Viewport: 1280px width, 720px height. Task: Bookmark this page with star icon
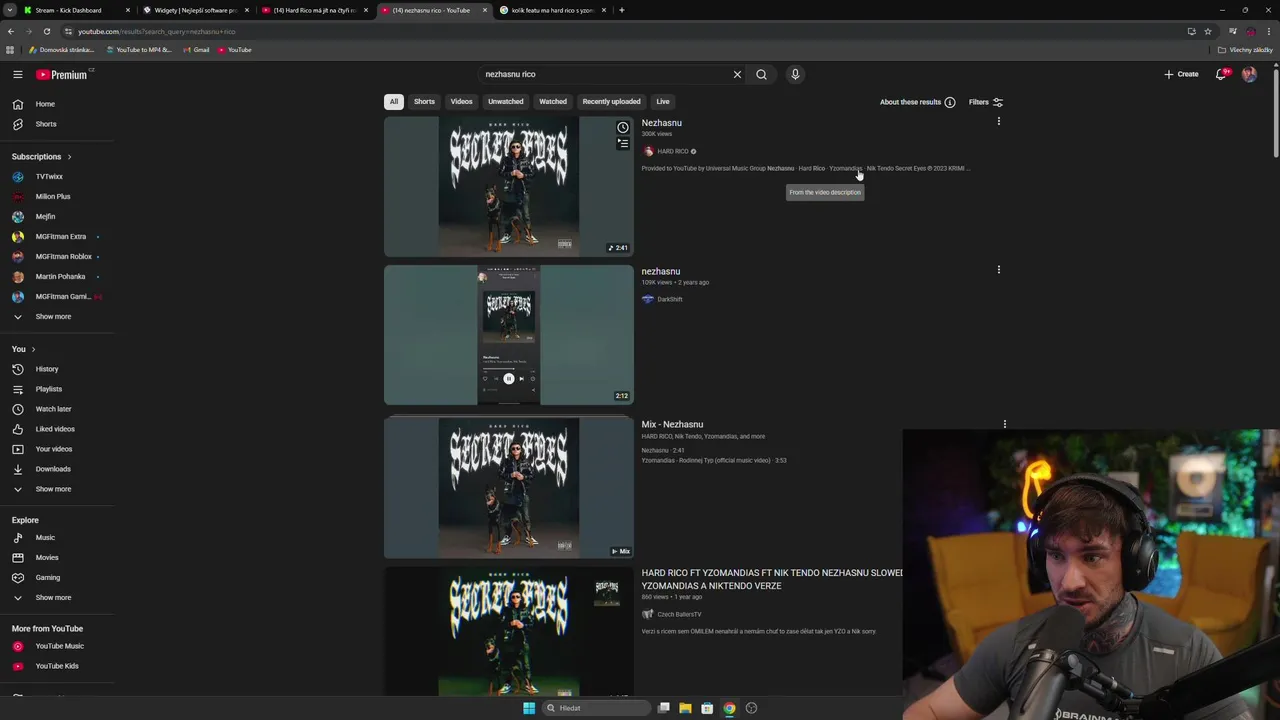[1208, 31]
